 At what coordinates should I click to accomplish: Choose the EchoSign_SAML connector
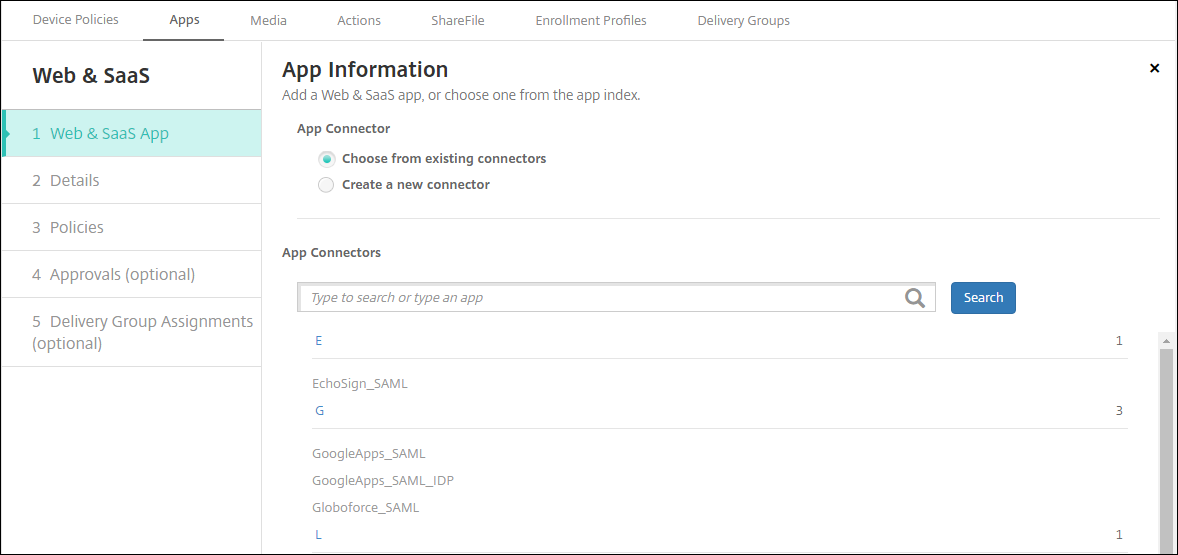pos(360,384)
